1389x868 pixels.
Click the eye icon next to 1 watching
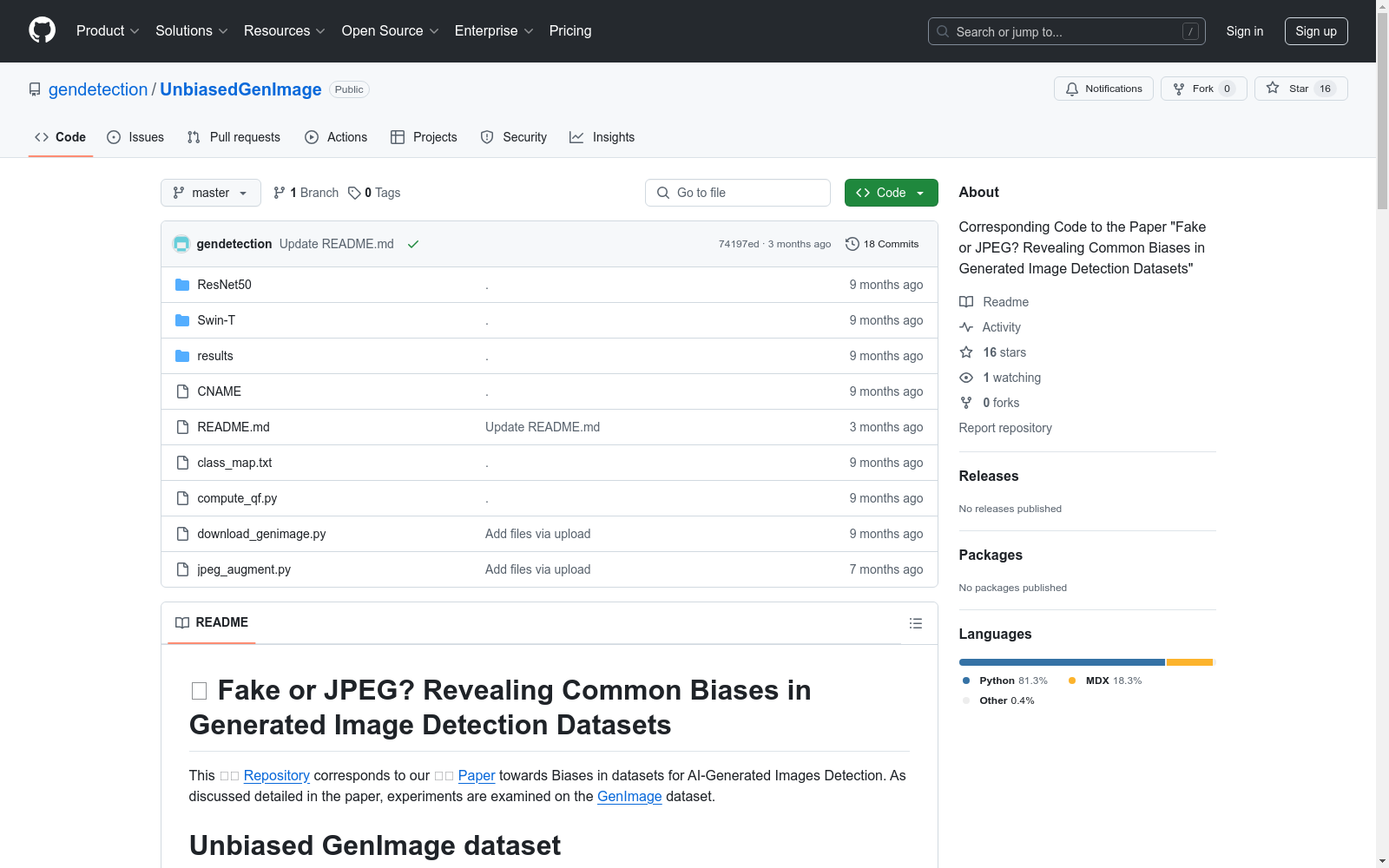pyautogui.click(x=966, y=378)
